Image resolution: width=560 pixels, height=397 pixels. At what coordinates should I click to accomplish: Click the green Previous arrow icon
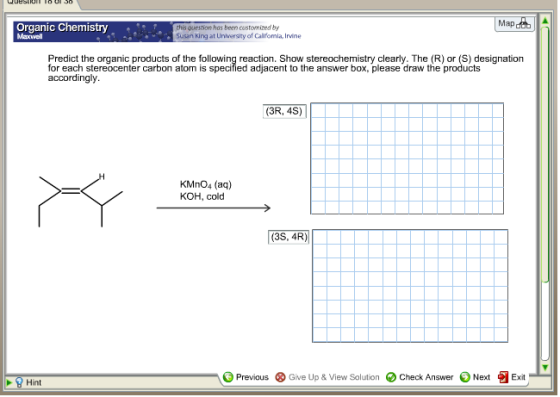coord(228,377)
